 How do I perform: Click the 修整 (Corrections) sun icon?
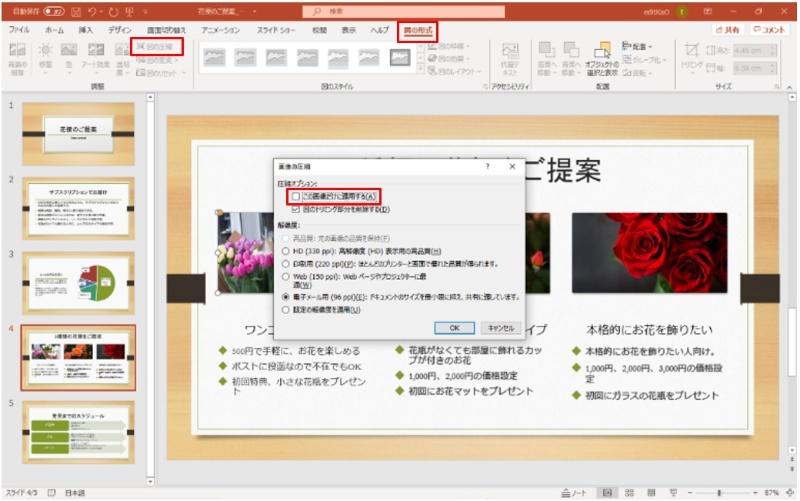point(45,49)
